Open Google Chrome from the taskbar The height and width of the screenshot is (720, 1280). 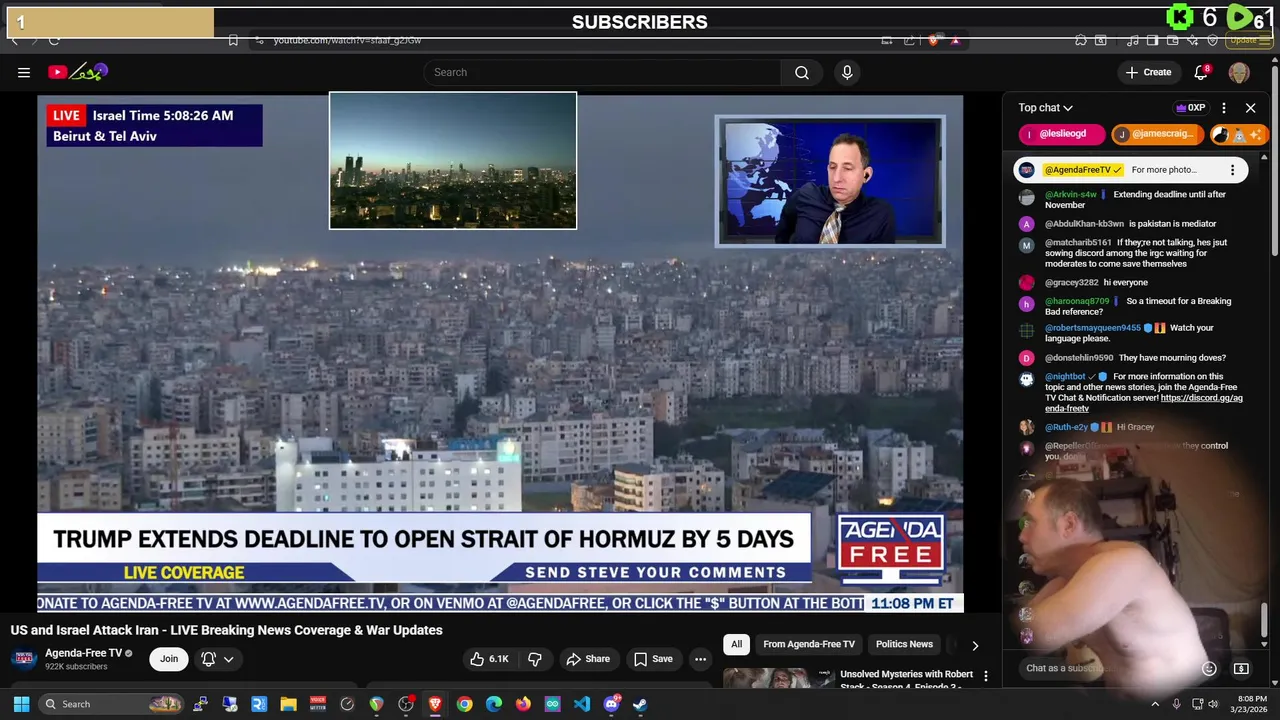click(x=464, y=704)
